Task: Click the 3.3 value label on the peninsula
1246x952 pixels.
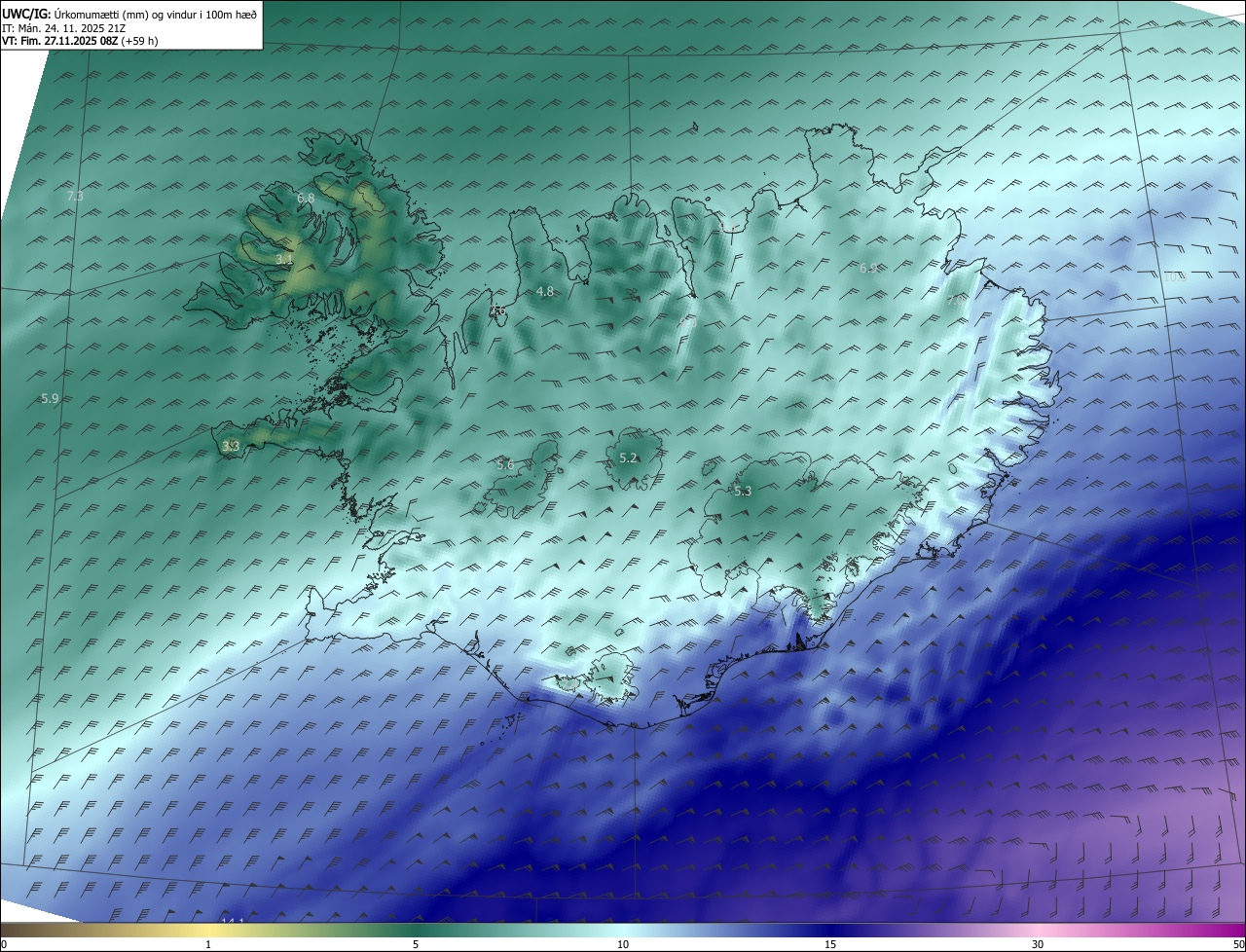Action: (x=231, y=447)
